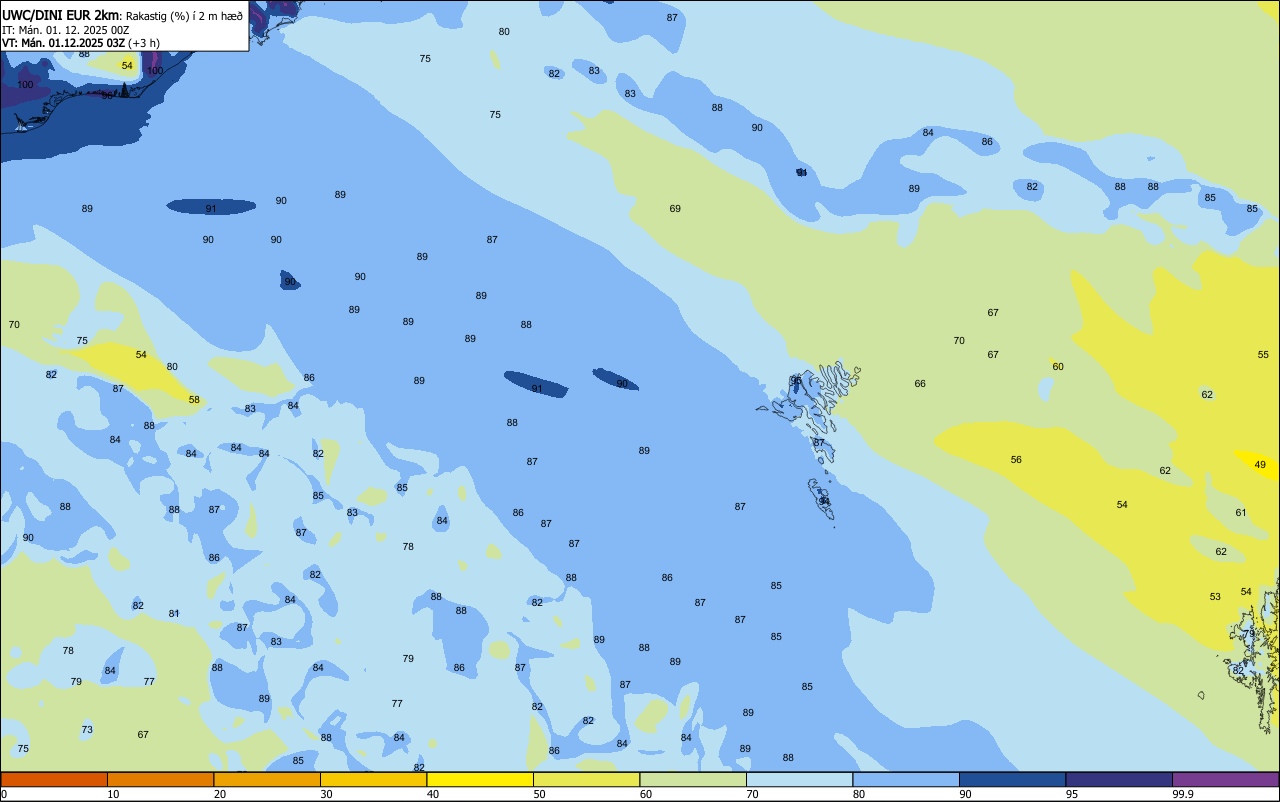The image size is (1280, 802).
Task: Click the '50' legend tick label
Action: pos(539,794)
